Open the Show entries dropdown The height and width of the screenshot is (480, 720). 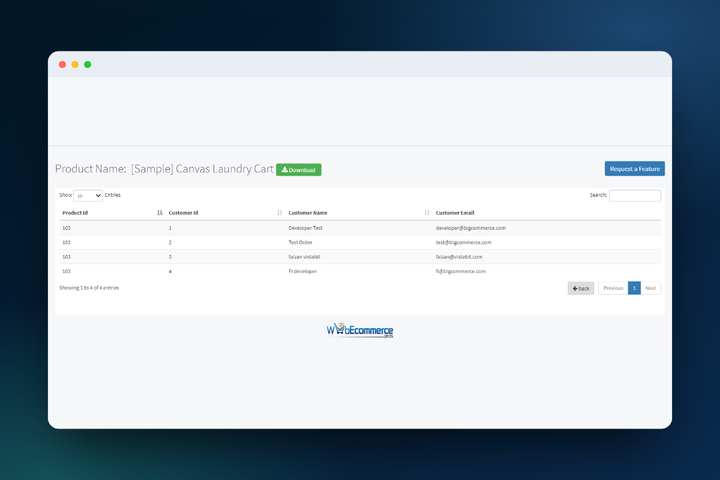pyautogui.click(x=88, y=196)
